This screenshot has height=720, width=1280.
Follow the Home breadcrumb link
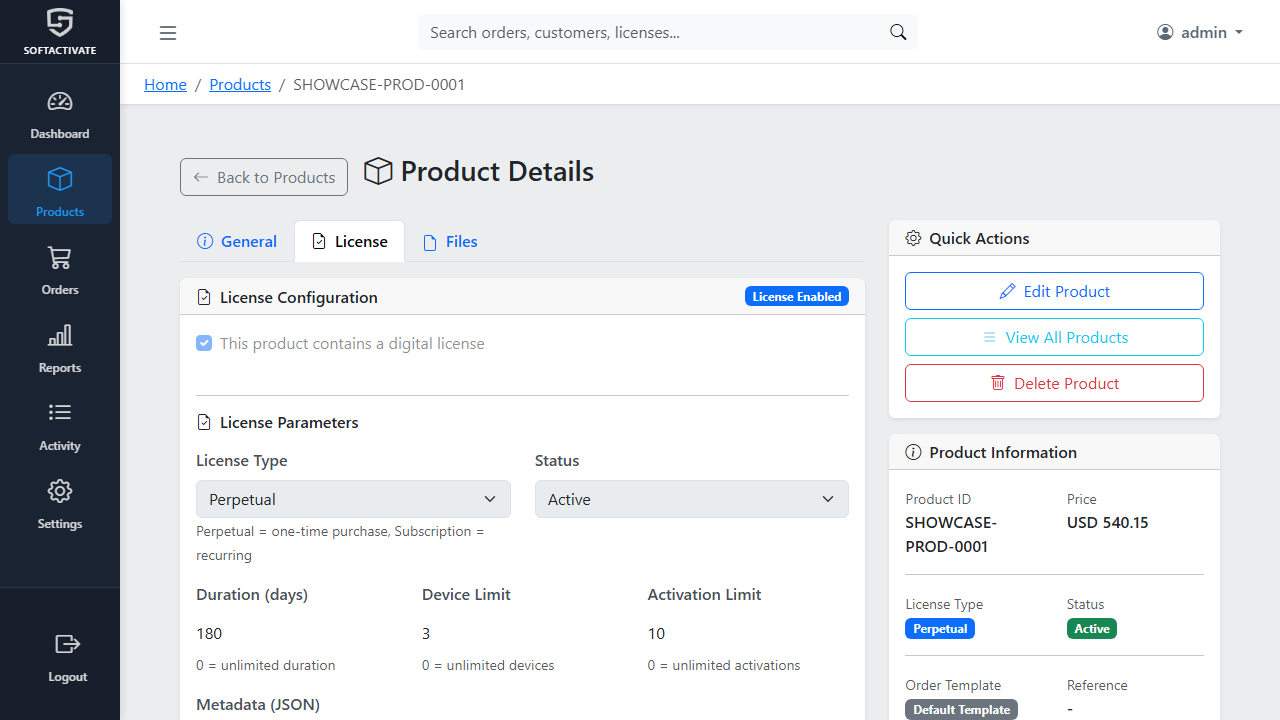click(x=165, y=85)
